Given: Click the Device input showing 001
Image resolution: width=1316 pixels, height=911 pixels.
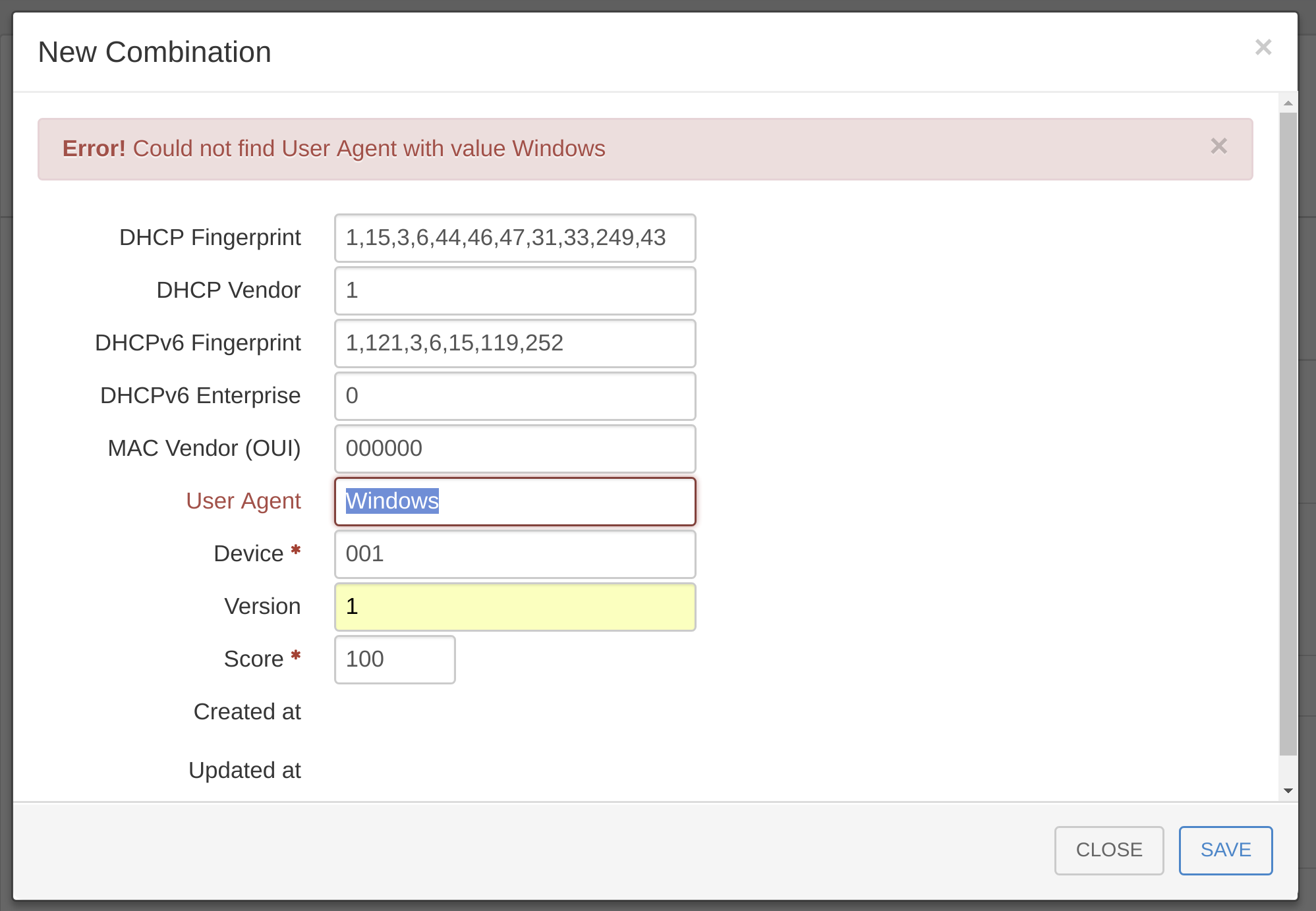Looking at the screenshot, I should (x=515, y=554).
